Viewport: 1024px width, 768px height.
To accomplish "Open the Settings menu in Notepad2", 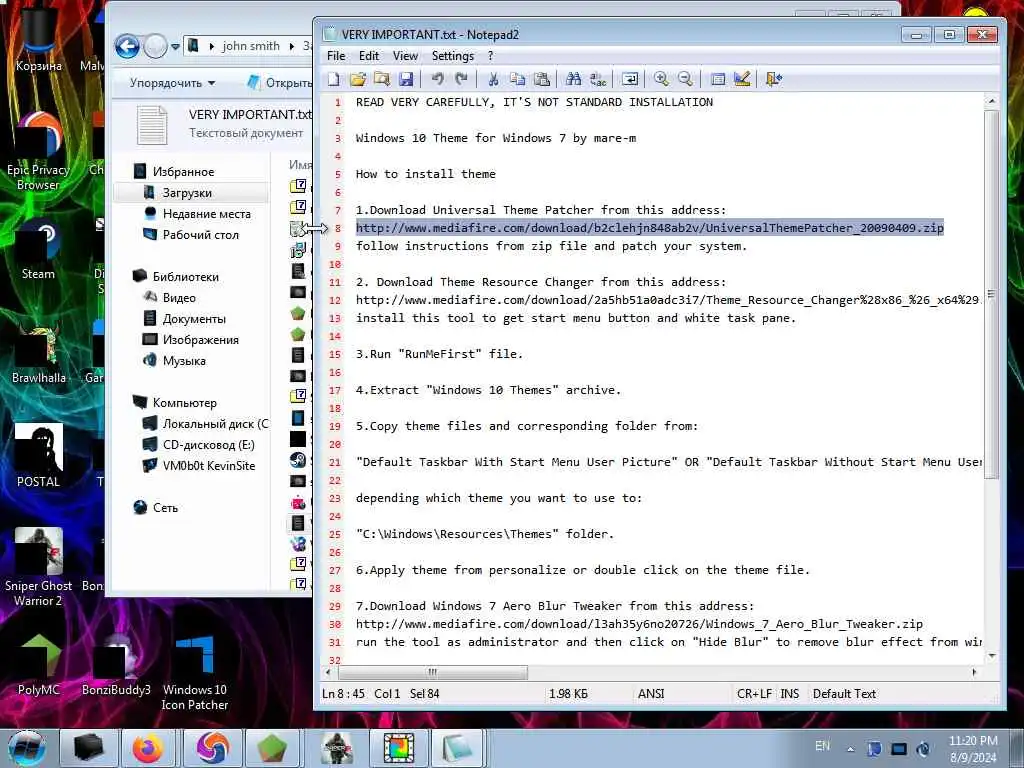I will tap(453, 56).
